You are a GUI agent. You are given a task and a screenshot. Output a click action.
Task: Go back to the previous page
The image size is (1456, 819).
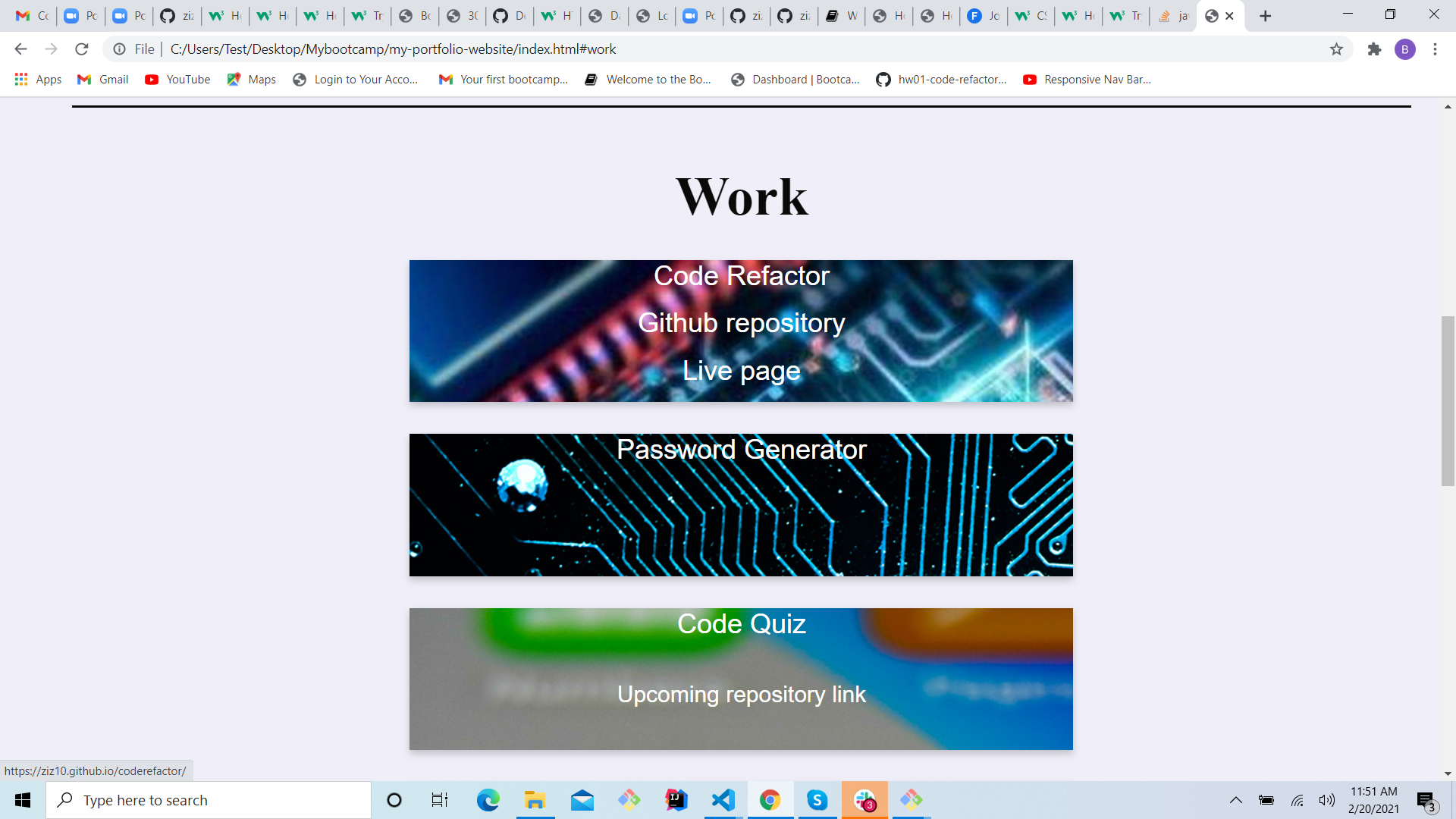(20, 49)
